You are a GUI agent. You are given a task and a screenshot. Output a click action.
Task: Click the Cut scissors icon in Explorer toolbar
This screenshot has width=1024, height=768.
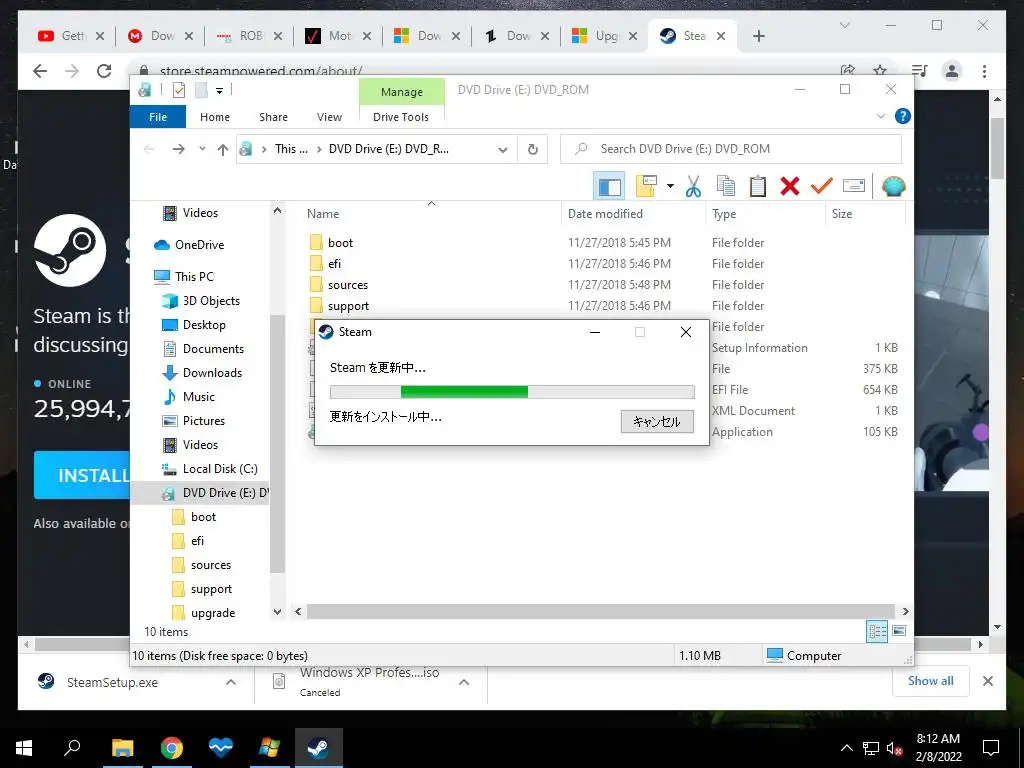coord(693,187)
